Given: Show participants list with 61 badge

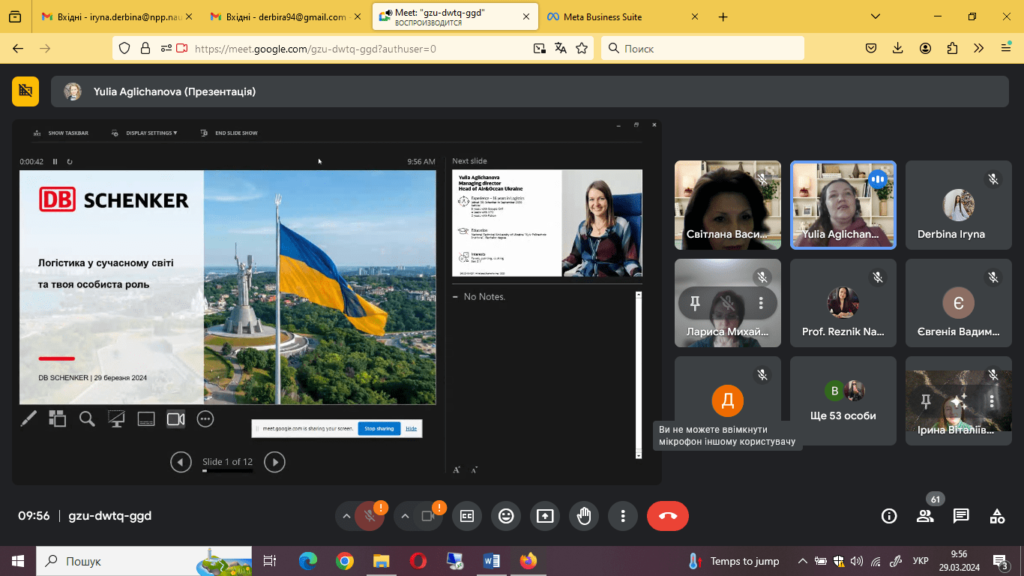Looking at the screenshot, I should tap(925, 516).
